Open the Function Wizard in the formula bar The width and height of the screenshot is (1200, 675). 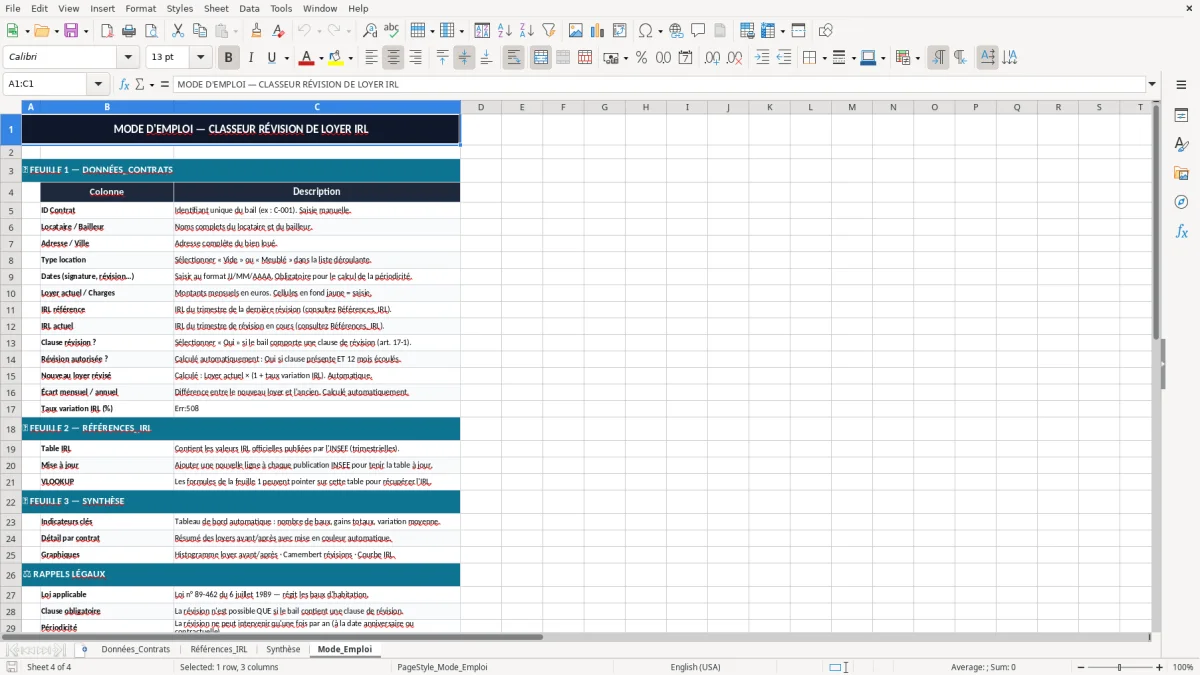(125, 84)
